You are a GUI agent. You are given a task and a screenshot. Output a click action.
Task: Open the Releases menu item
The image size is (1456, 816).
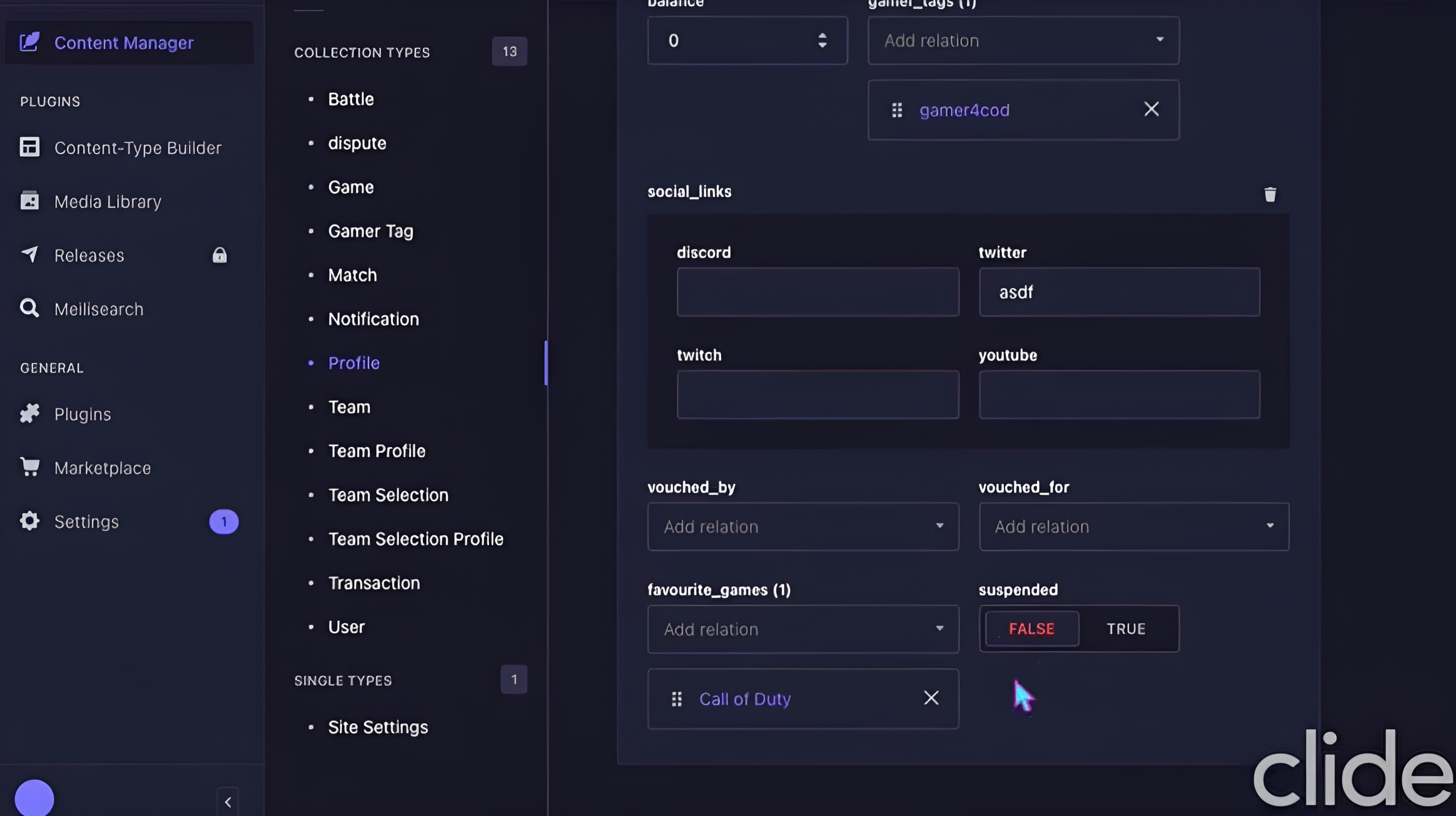coord(89,255)
